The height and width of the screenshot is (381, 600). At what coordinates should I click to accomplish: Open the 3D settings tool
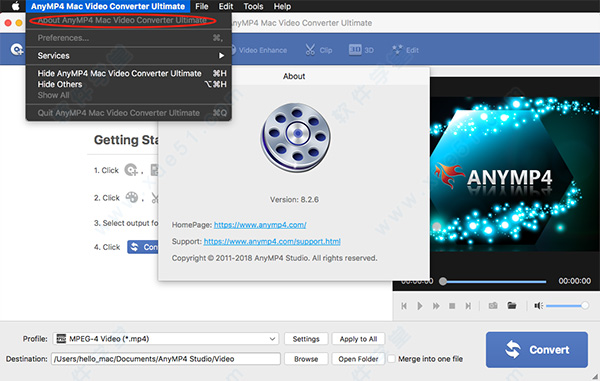(x=361, y=50)
